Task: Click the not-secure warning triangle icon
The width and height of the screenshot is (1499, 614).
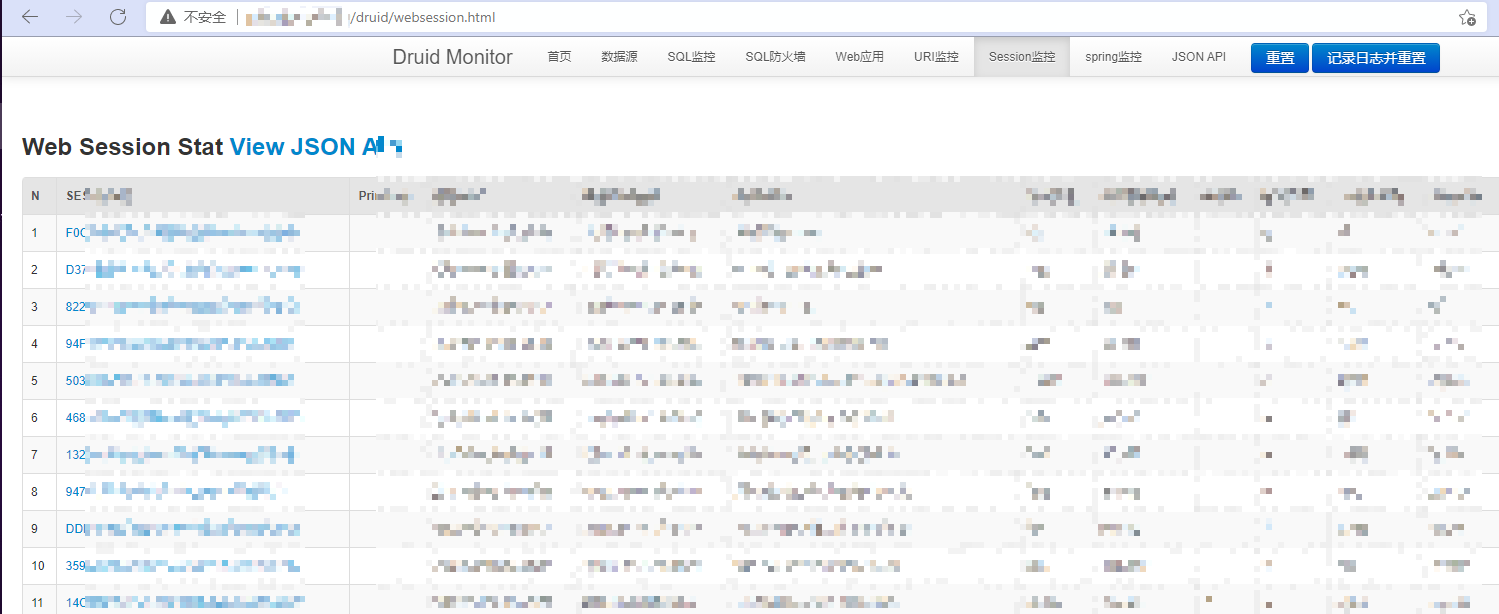Action: [167, 17]
